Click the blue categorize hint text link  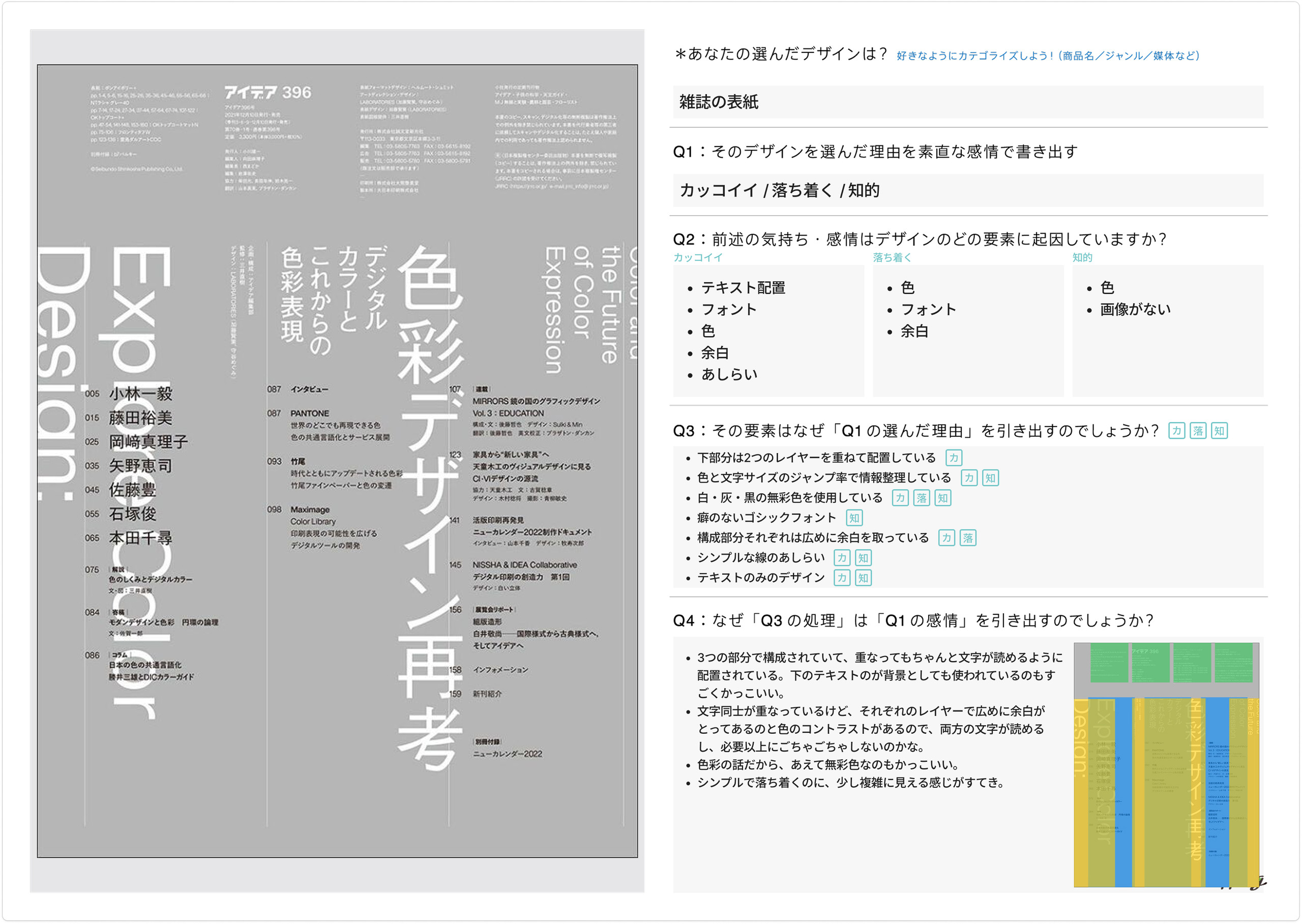pos(1047,56)
